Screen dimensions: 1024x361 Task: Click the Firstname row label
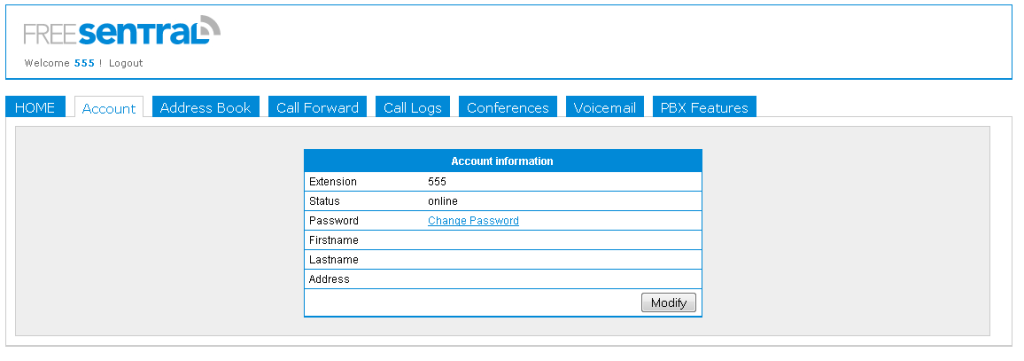click(334, 240)
